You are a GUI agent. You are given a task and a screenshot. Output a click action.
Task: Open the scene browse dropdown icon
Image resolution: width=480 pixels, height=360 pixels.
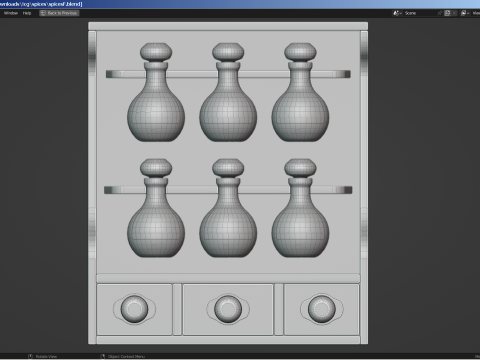[x=397, y=13]
